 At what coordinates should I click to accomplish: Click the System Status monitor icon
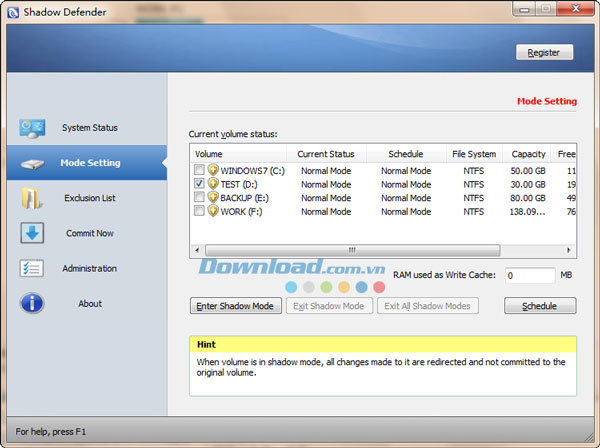click(32, 129)
